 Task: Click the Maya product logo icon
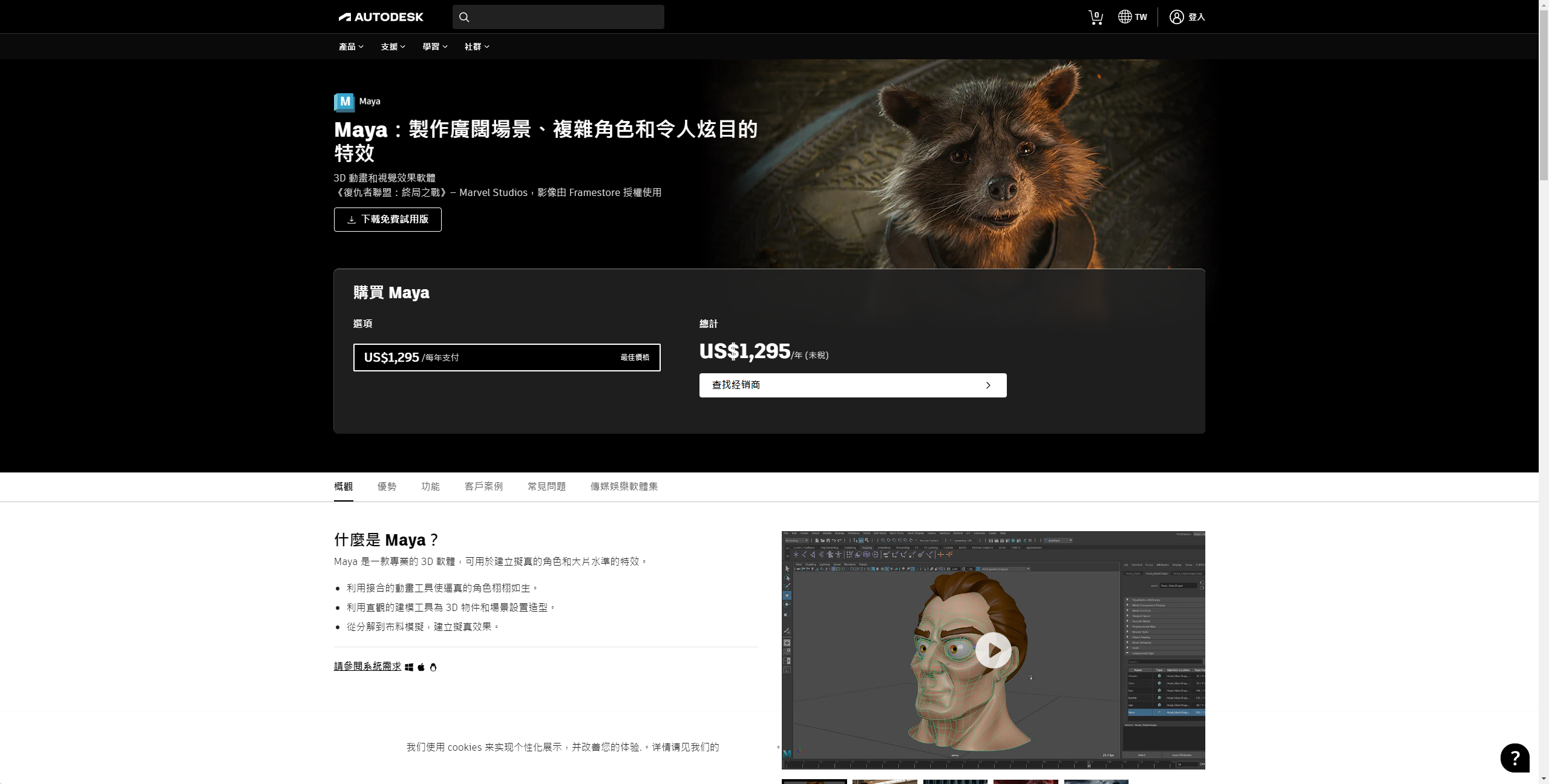click(x=344, y=102)
